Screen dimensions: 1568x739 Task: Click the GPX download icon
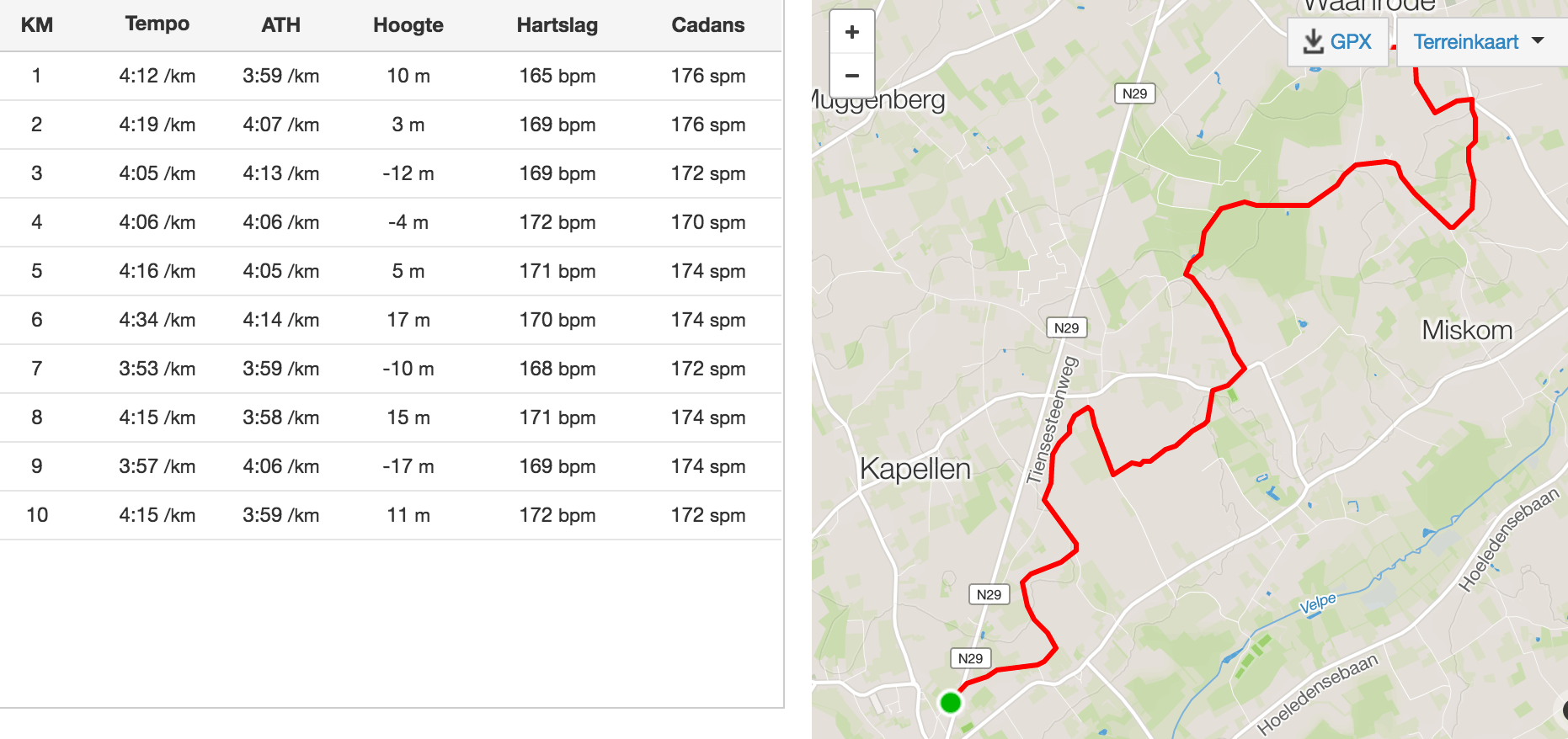click(1313, 41)
